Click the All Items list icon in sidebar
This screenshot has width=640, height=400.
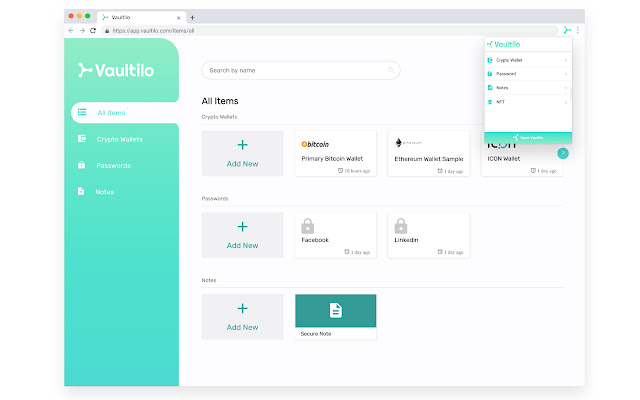pyautogui.click(x=82, y=112)
